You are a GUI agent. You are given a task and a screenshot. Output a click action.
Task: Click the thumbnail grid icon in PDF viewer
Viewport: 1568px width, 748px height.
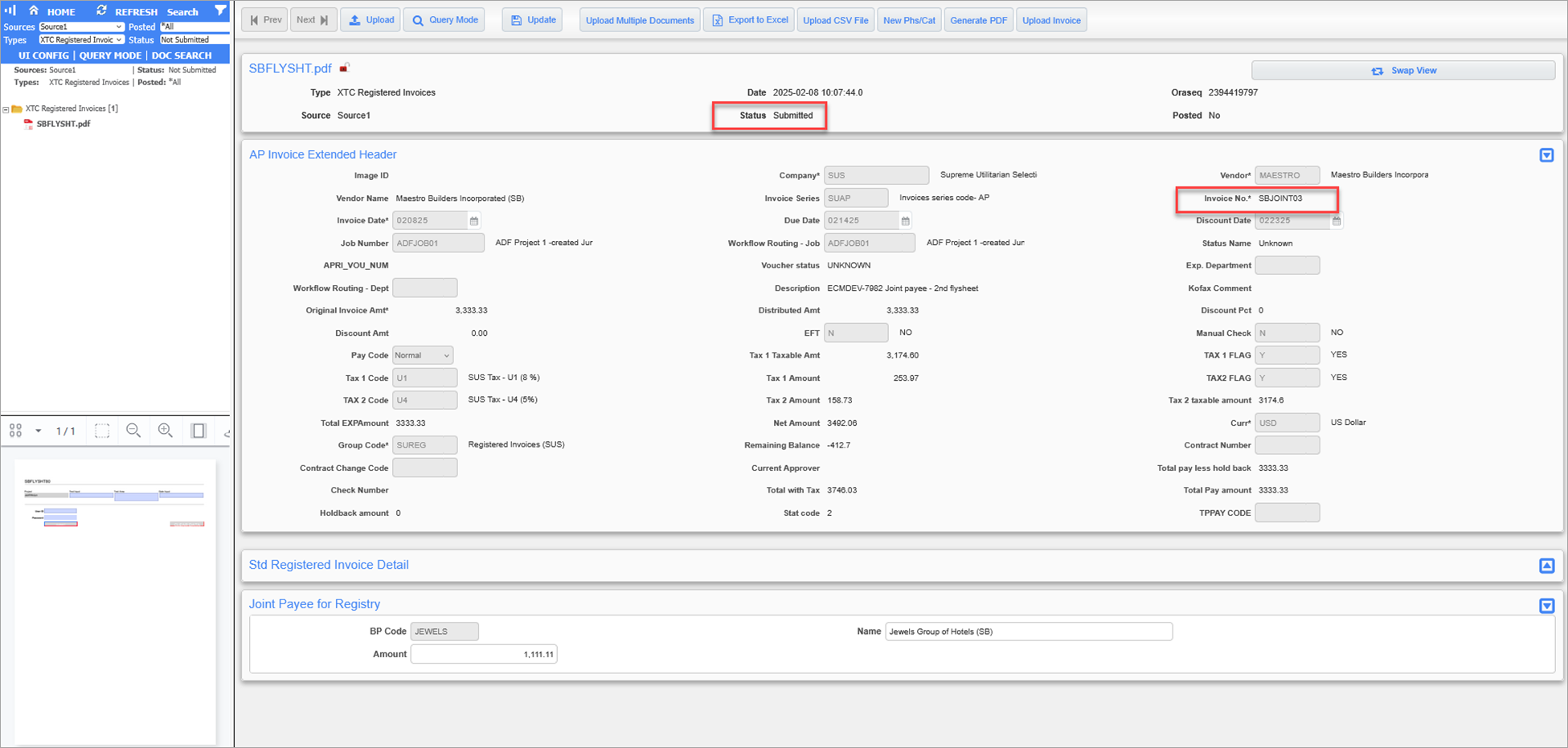15,431
